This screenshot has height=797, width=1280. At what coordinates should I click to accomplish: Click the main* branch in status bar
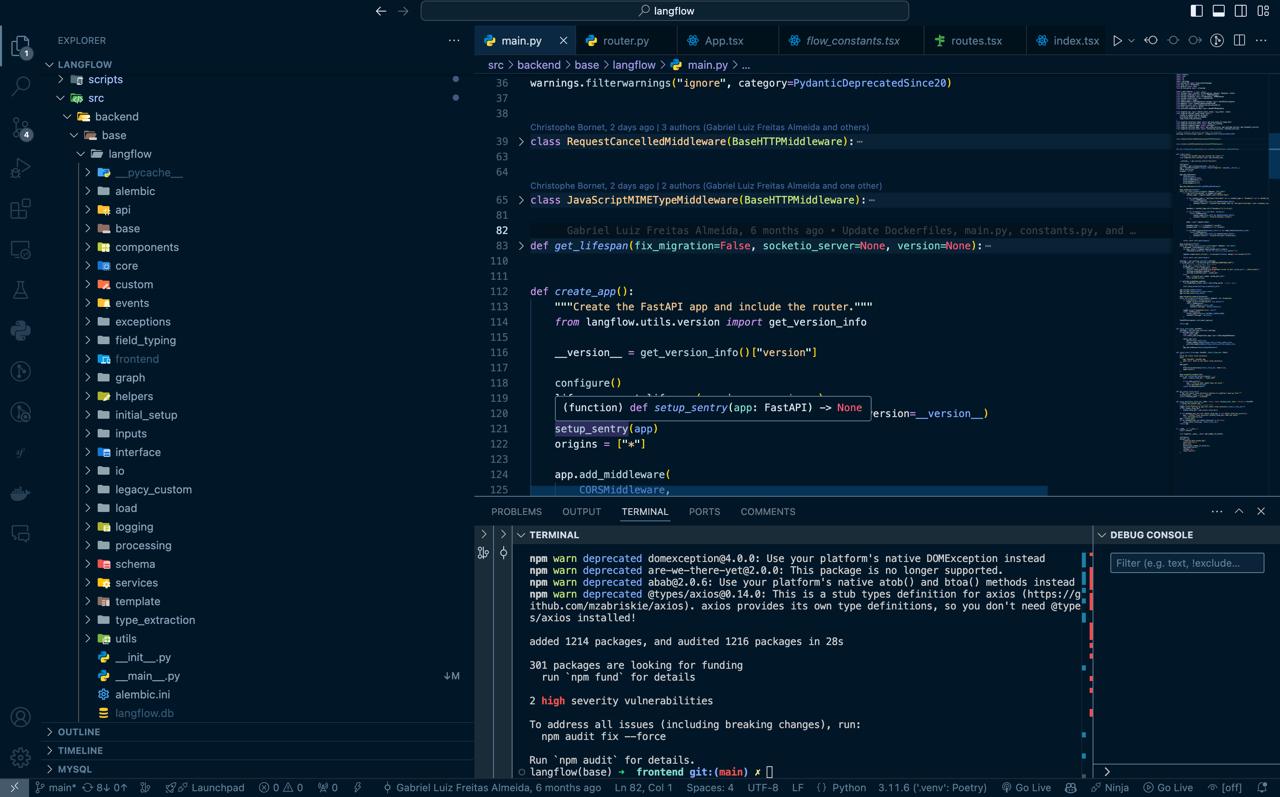[x=55, y=788]
